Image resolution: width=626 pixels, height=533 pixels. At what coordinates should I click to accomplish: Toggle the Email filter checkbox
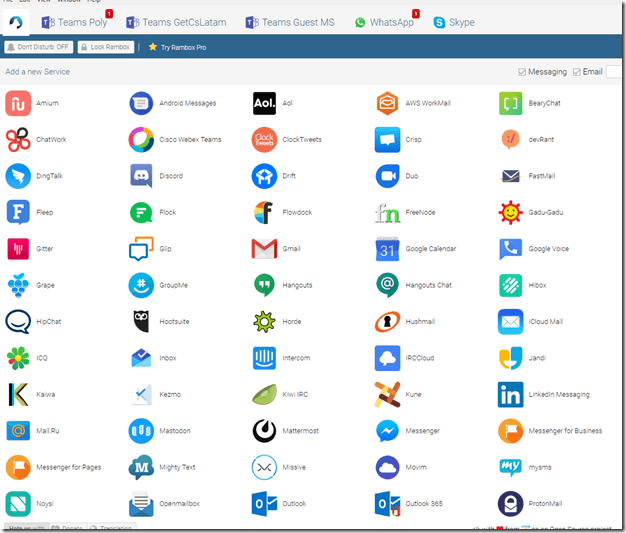[x=576, y=72]
